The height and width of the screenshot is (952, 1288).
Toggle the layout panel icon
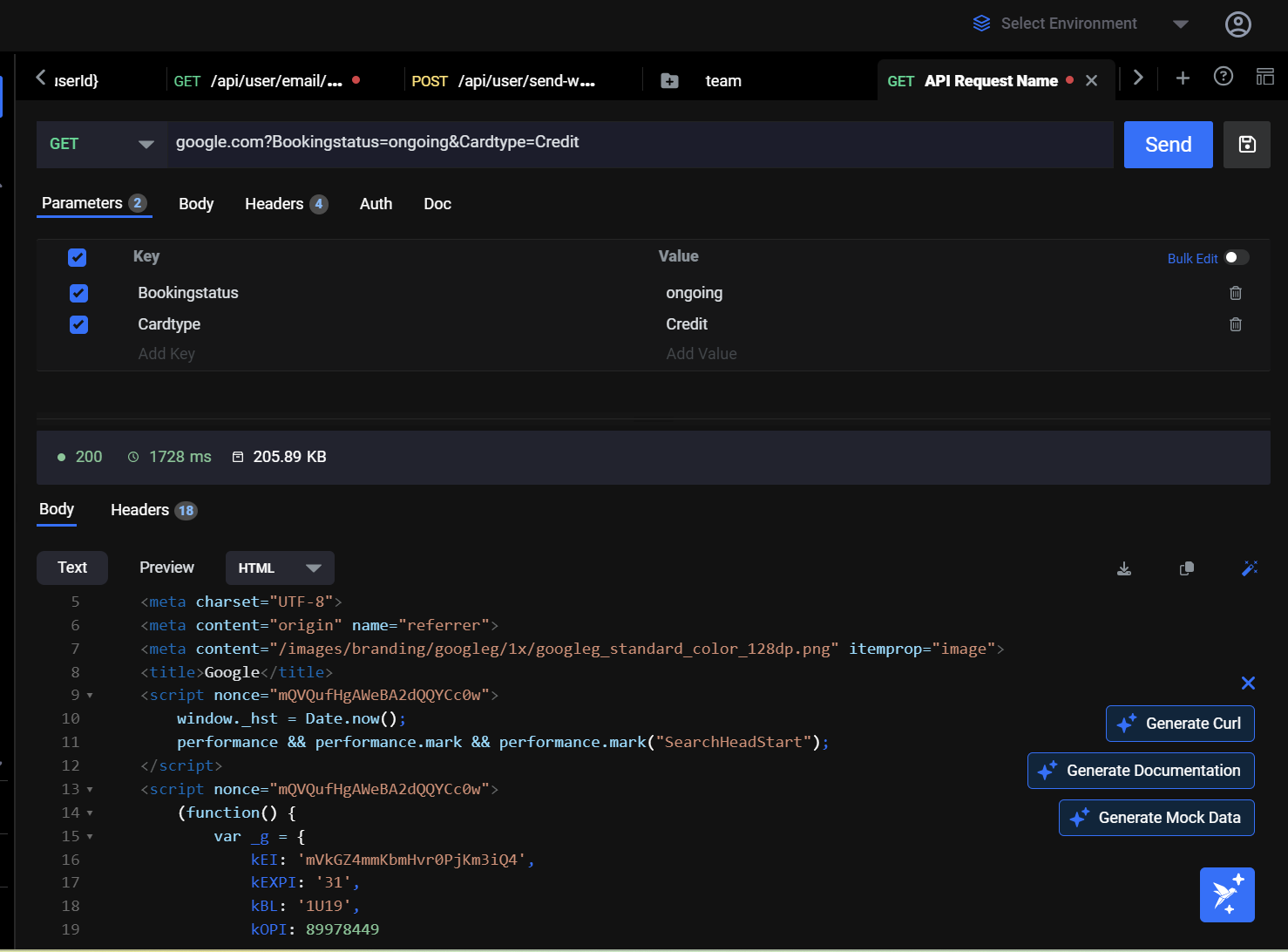(1264, 77)
